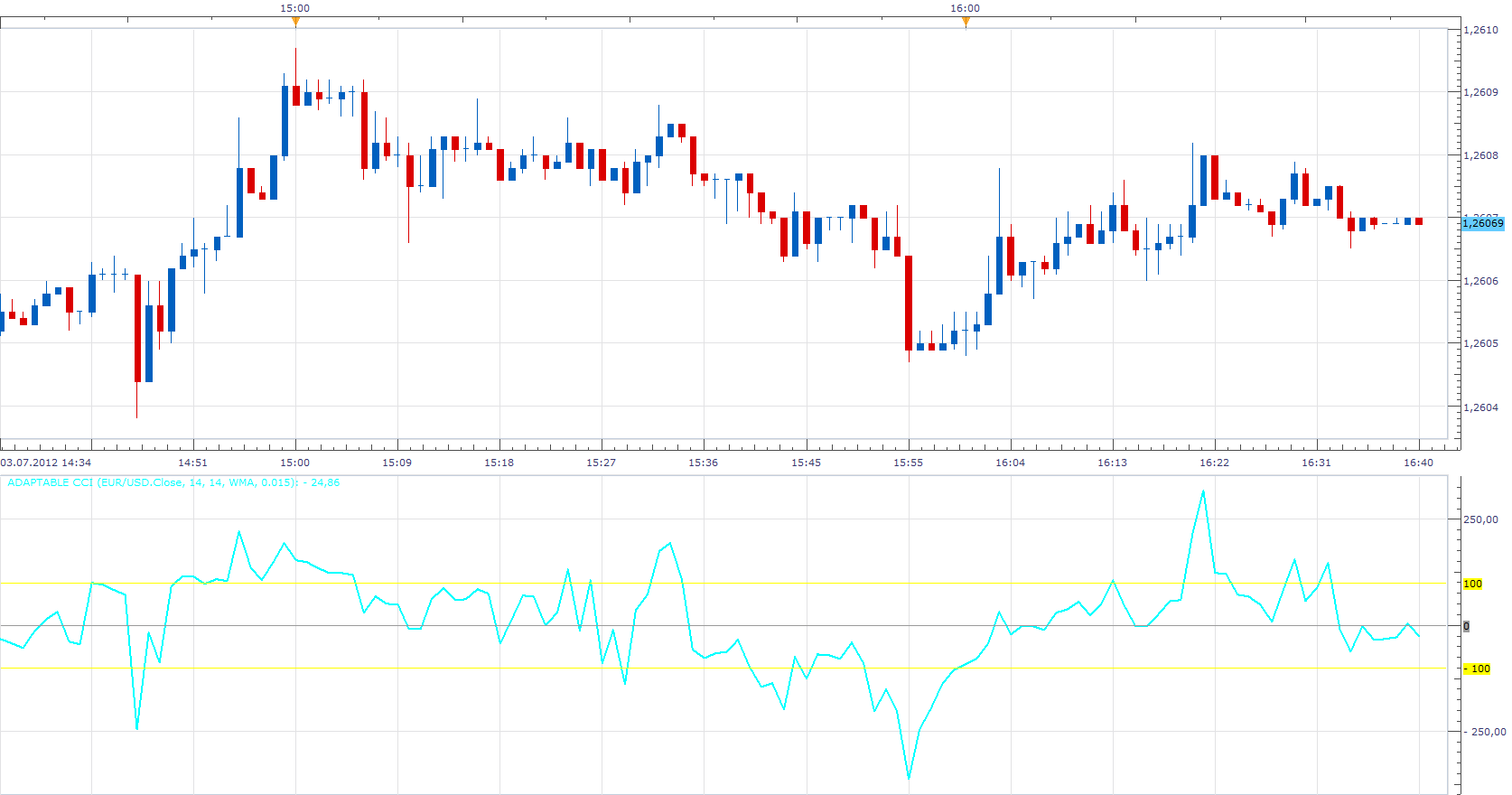Click the orange hour marker under top 15:00
The height and width of the screenshot is (795, 1512).
[x=295, y=23]
